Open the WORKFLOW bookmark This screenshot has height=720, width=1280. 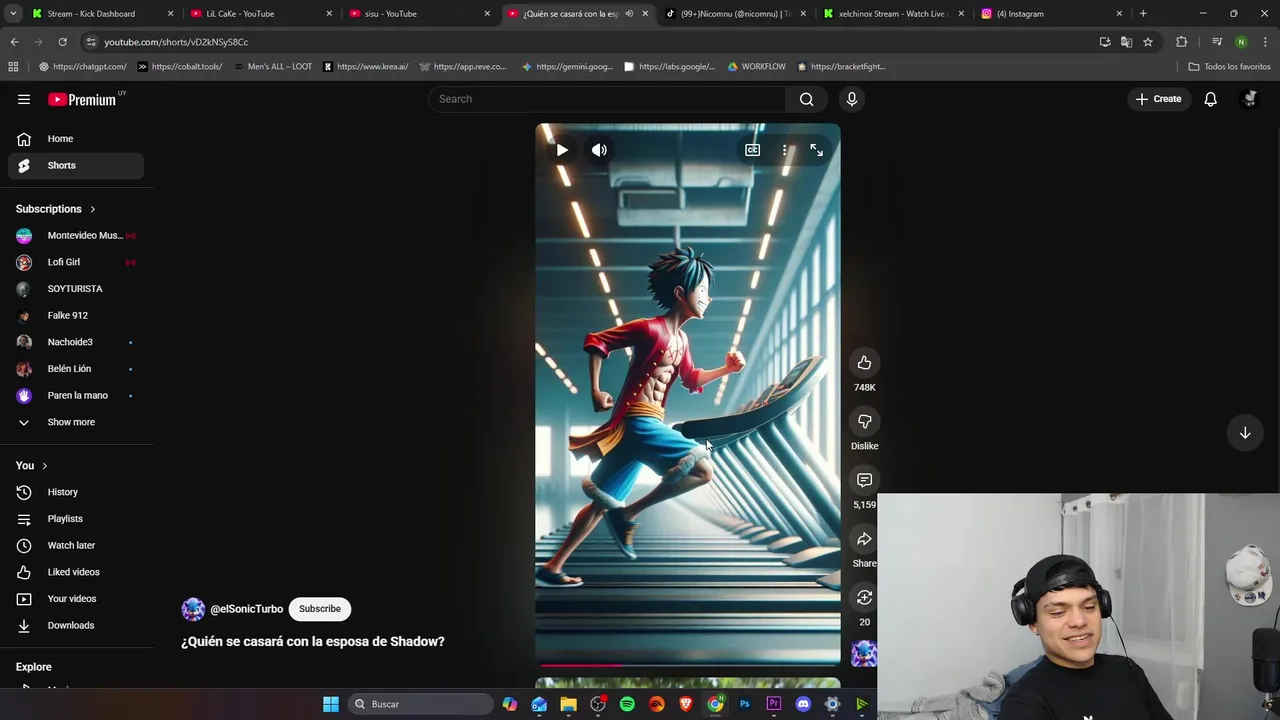[757, 67]
